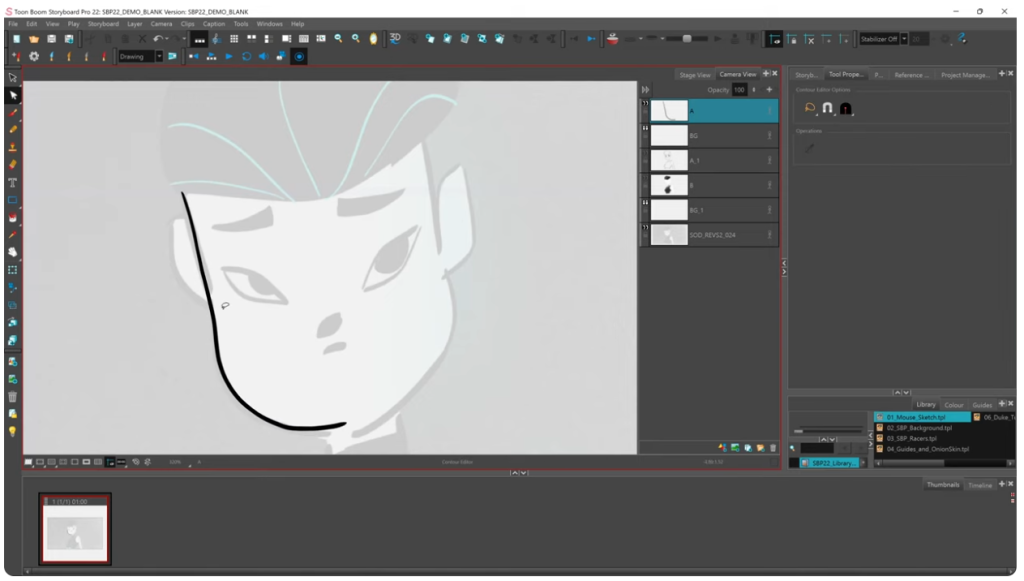Screen dimensions: 1024x581
Task: Toggle the sound playback speaker icon
Action: click(264, 57)
